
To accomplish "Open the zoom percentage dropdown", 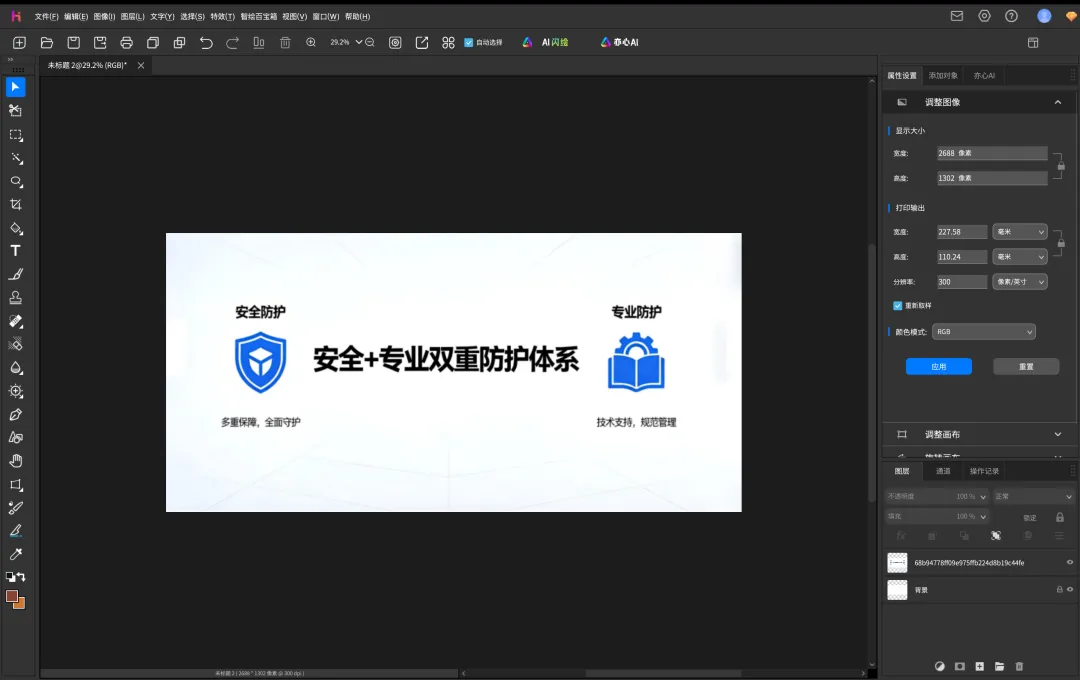I will coord(359,43).
